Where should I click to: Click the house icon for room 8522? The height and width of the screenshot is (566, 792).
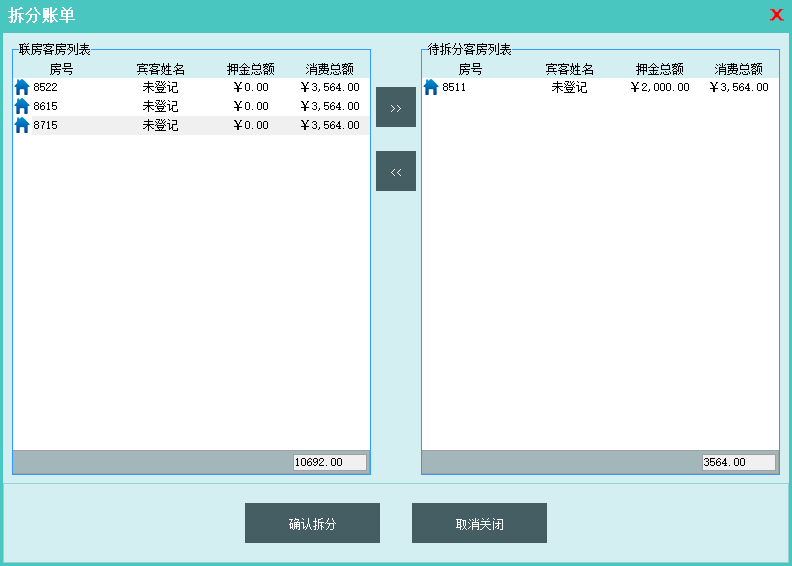tap(22, 87)
